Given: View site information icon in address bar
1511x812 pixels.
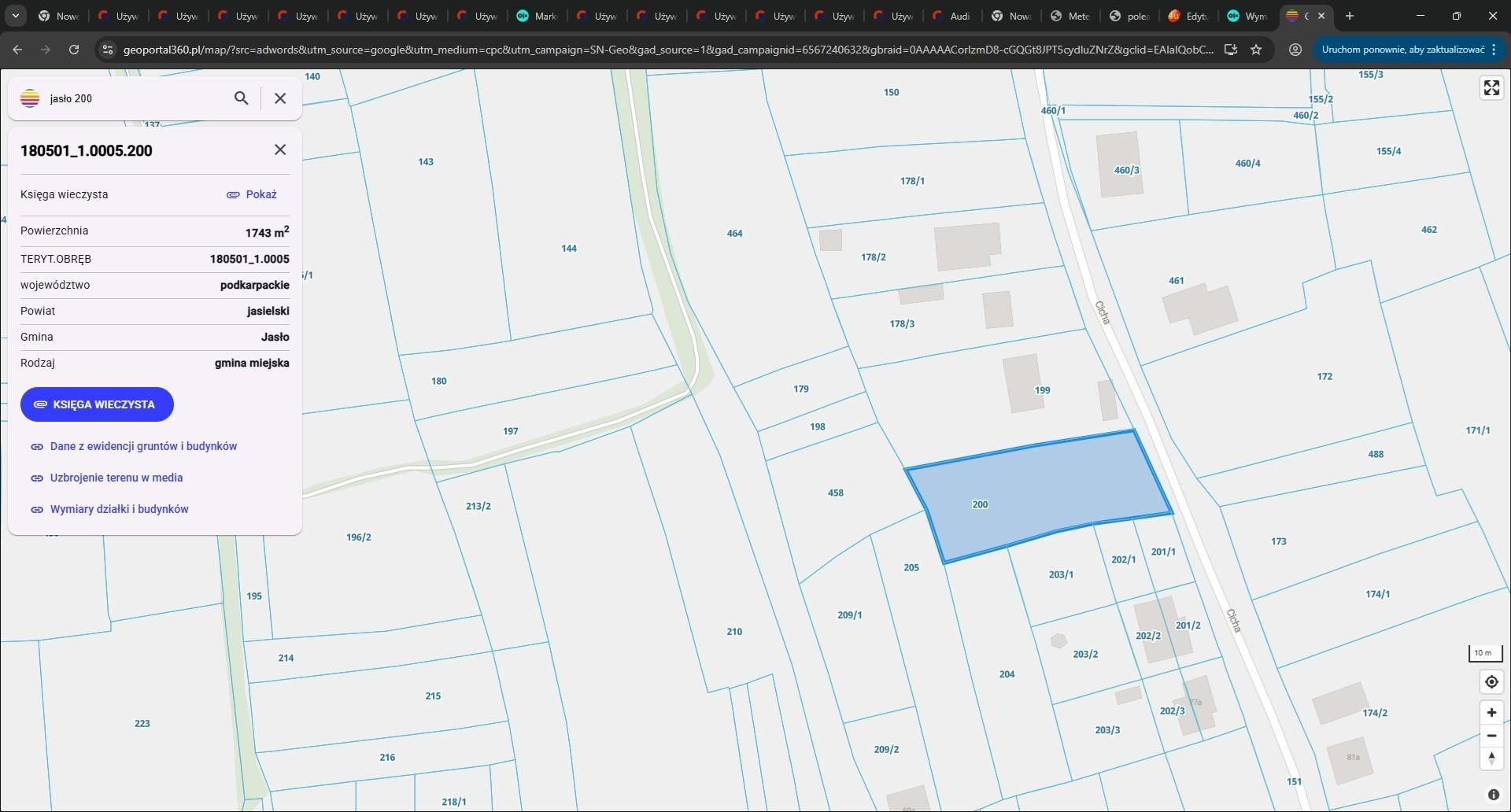Looking at the screenshot, I should [108, 50].
